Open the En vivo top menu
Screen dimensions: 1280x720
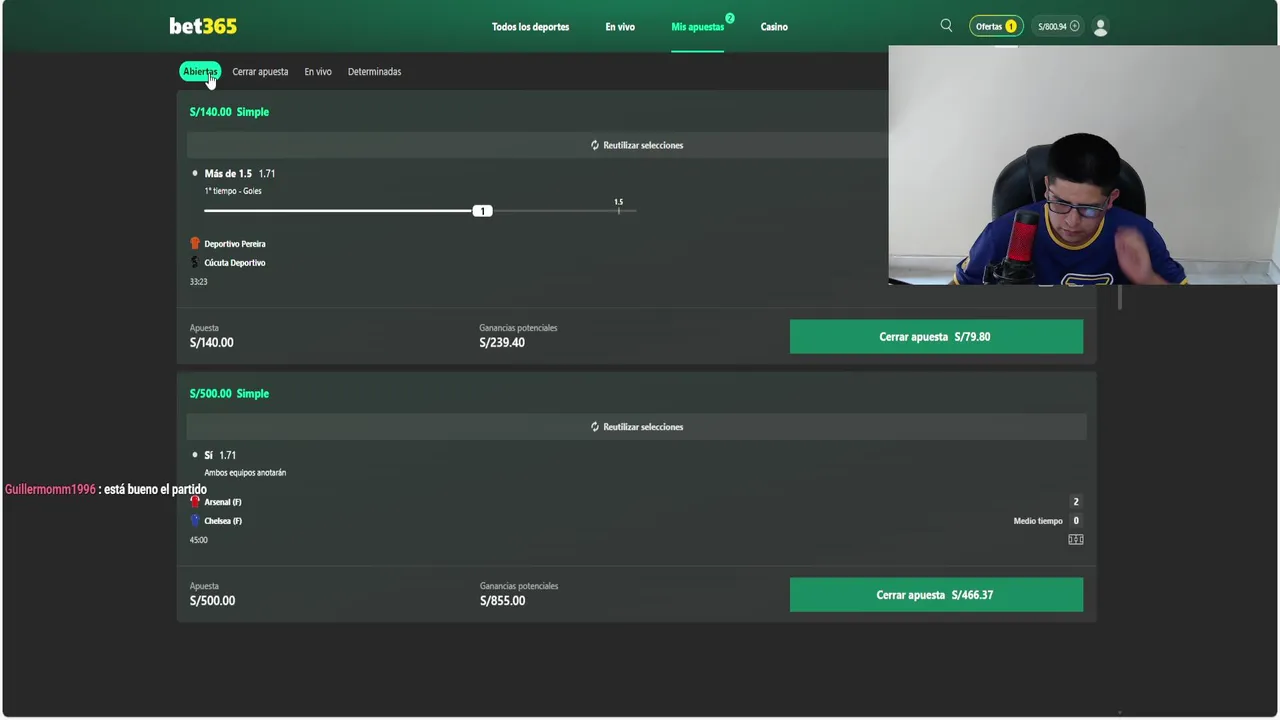click(620, 27)
